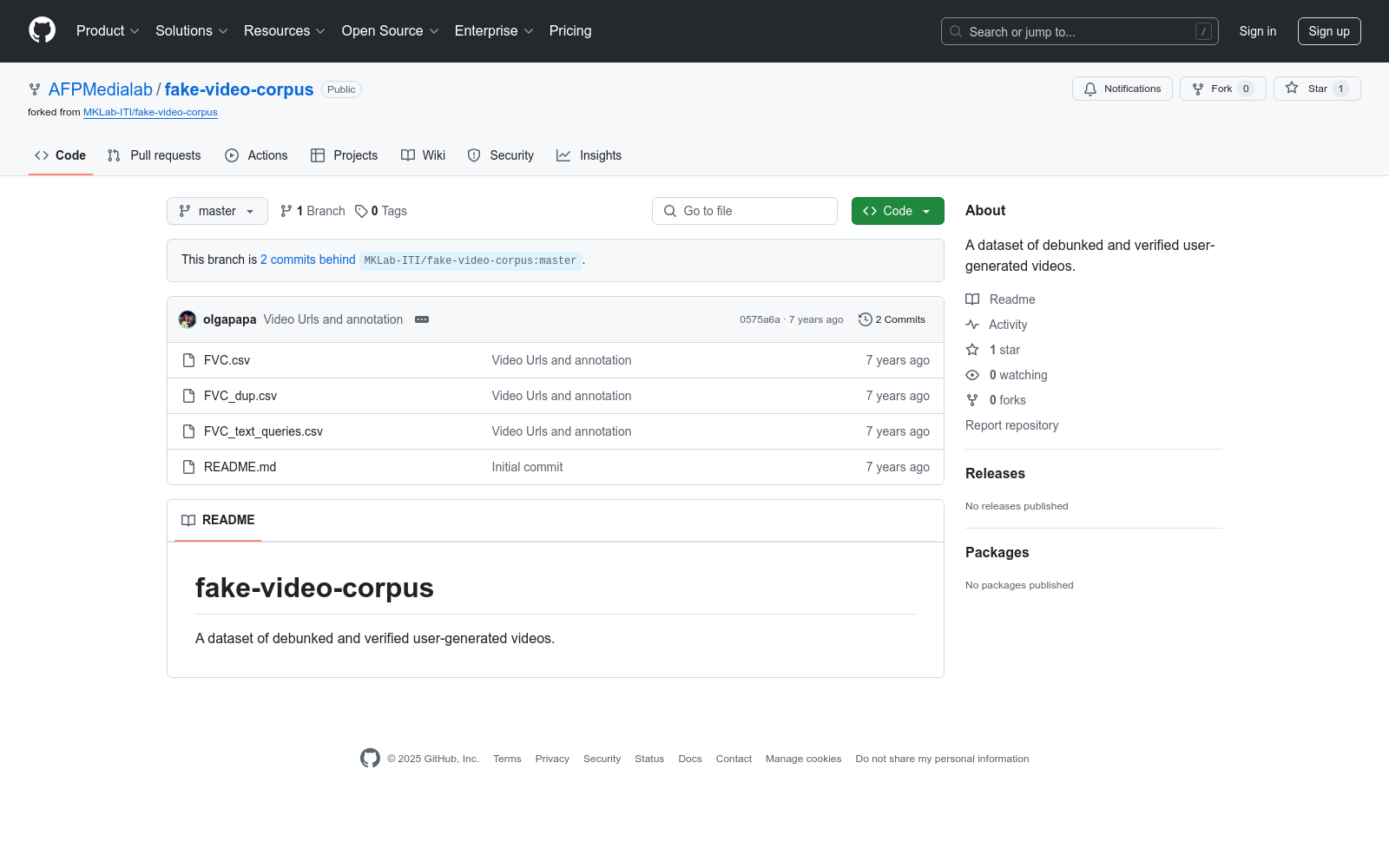This screenshot has height=868, width=1389.
Task: Click the Notifications bell button
Action: point(1122,89)
